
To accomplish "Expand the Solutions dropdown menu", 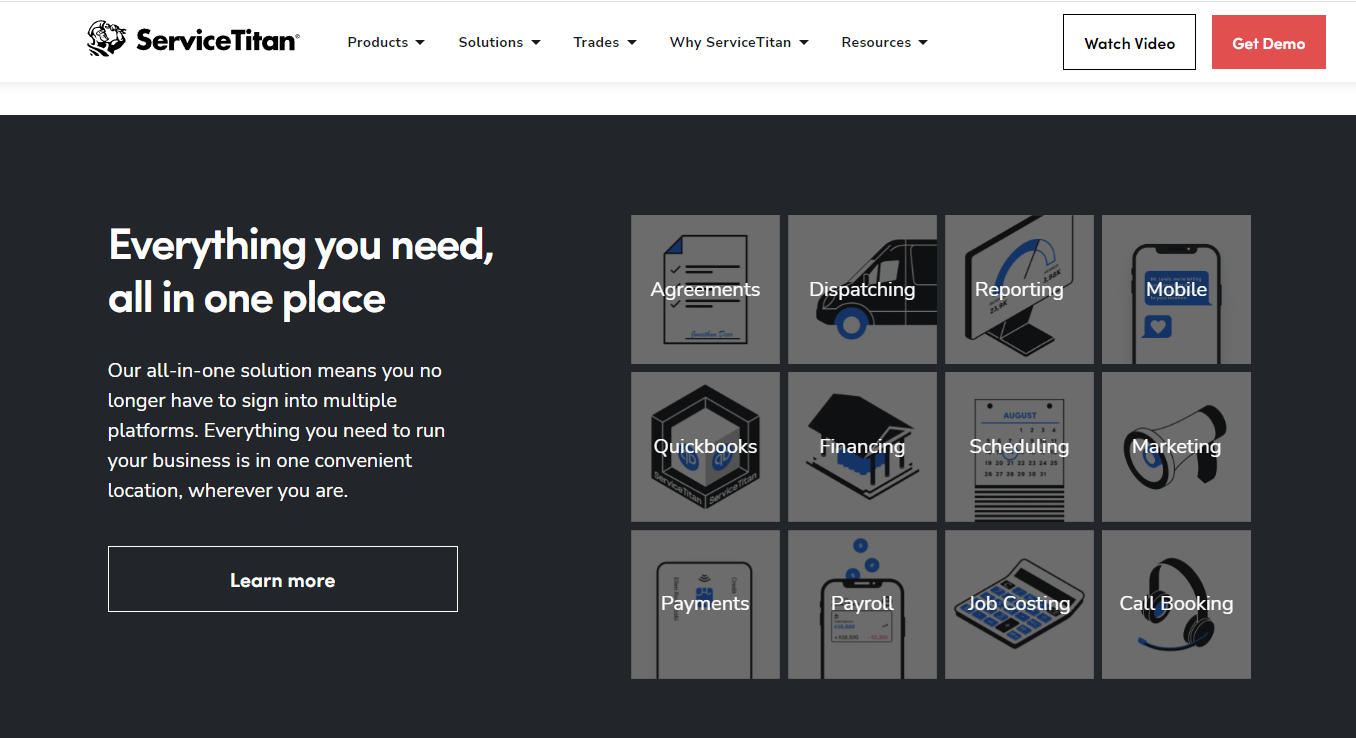I will (x=499, y=42).
